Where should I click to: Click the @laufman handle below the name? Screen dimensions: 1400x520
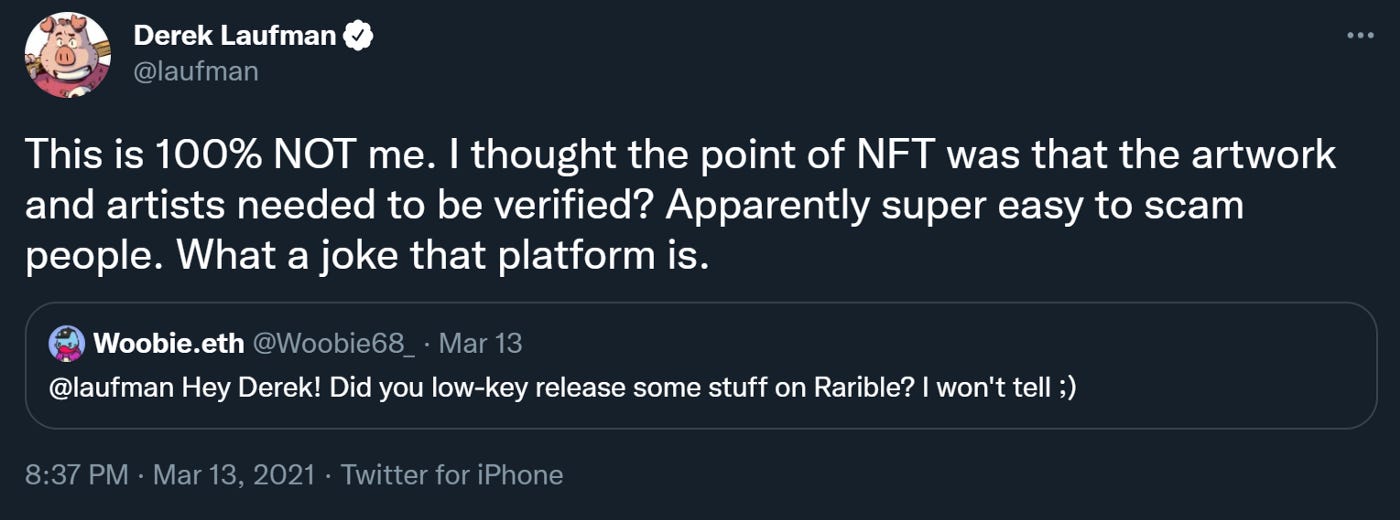[195, 71]
